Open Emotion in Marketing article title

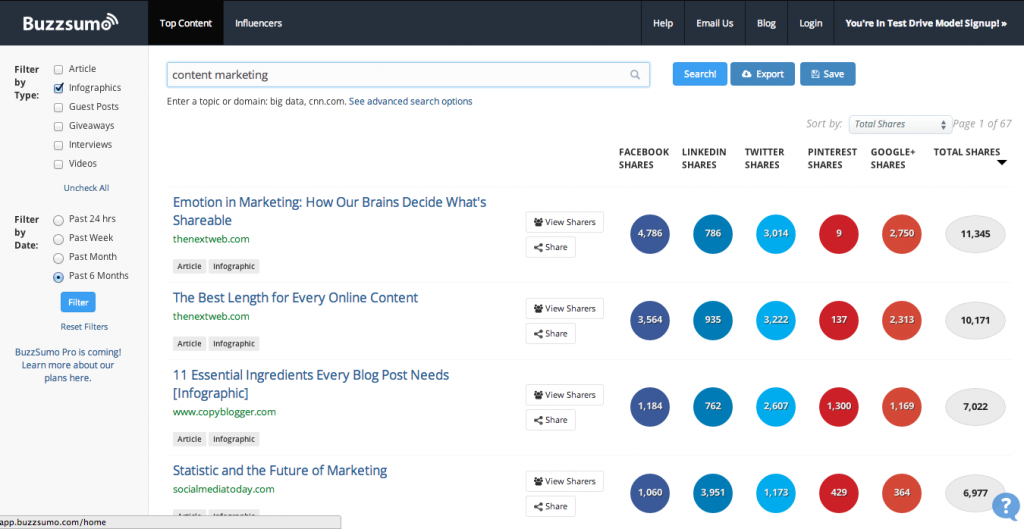pos(329,211)
